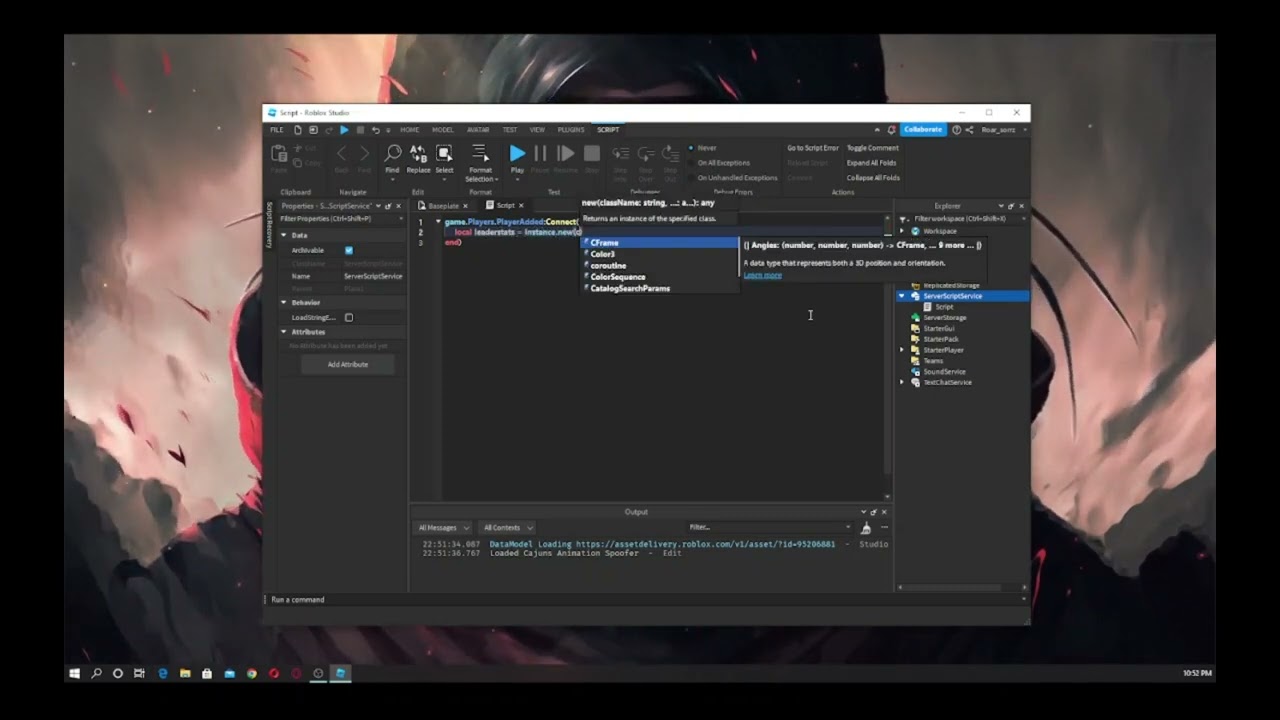Switch to the HOME ribbon tab
This screenshot has width=1280, height=720.
409,130
